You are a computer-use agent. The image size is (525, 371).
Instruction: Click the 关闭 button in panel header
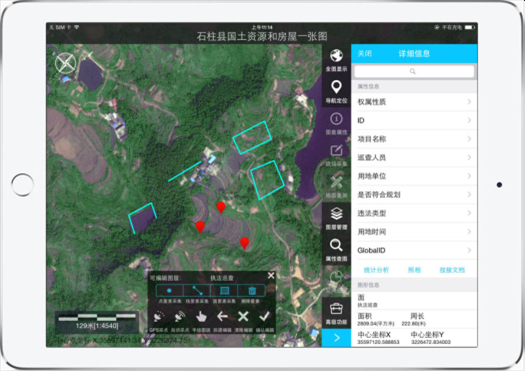pyautogui.click(x=365, y=54)
